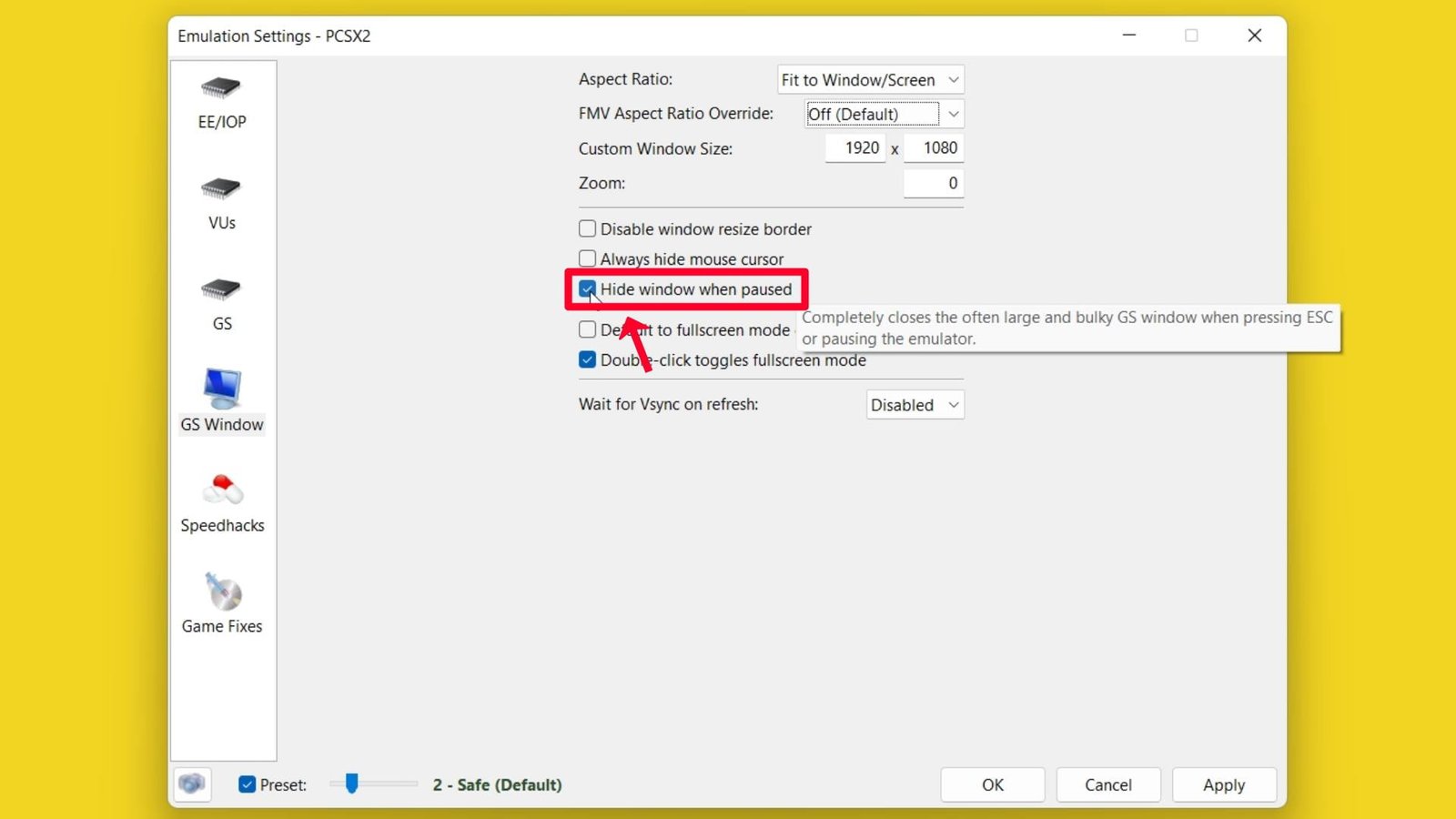Click the icon button left of Preset
Screen dimensions: 1456x819
click(192, 784)
